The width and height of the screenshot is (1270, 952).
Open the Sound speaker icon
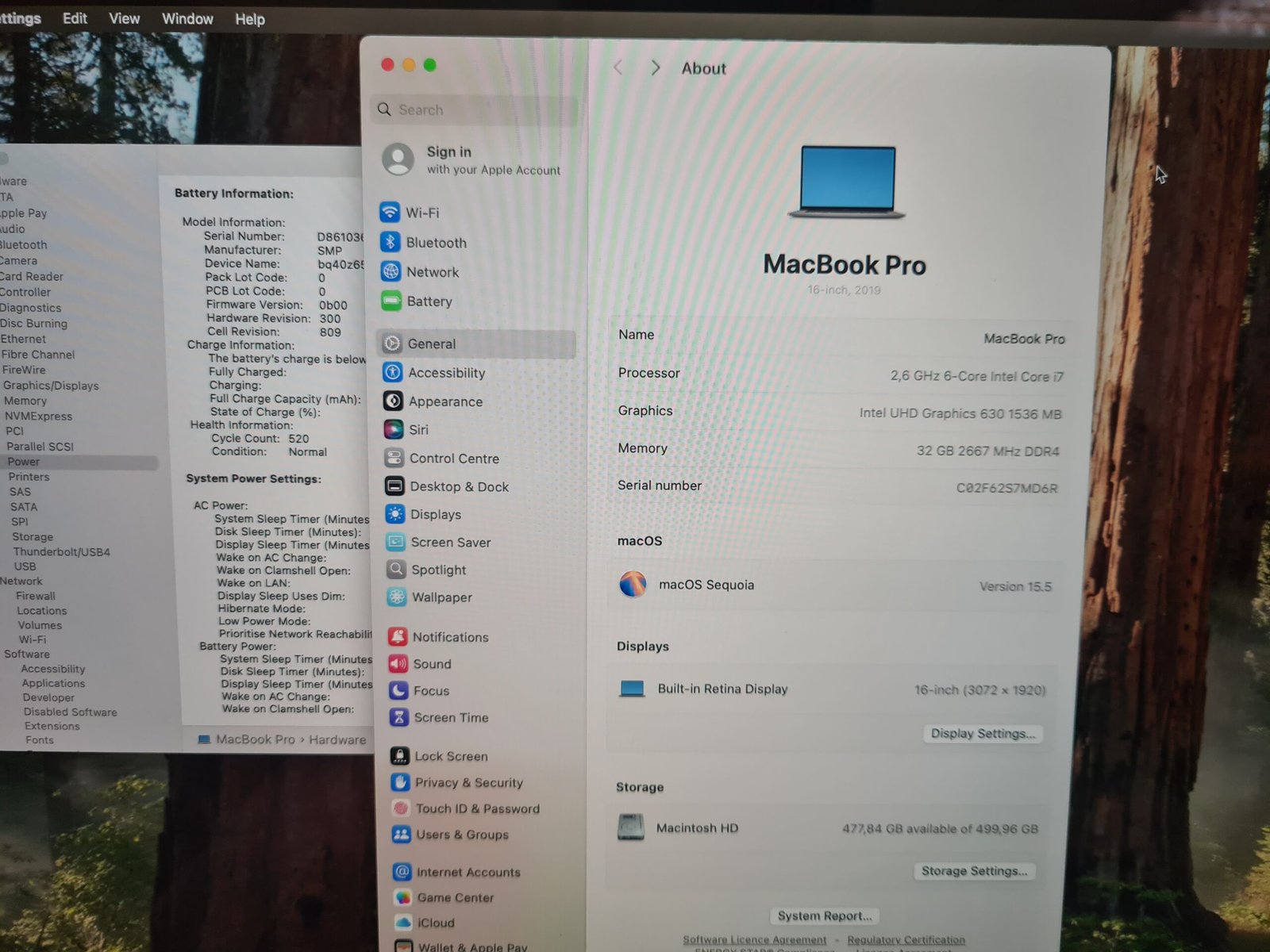pyautogui.click(x=398, y=663)
